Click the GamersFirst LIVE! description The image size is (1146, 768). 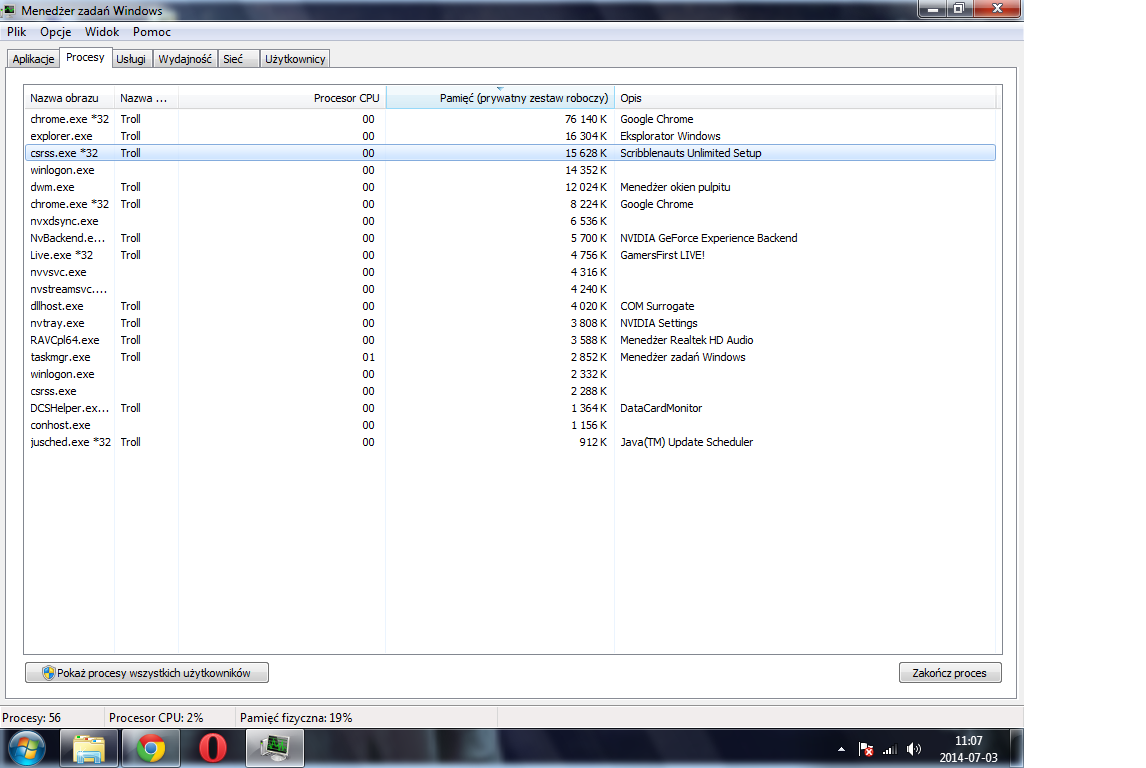[662, 255]
